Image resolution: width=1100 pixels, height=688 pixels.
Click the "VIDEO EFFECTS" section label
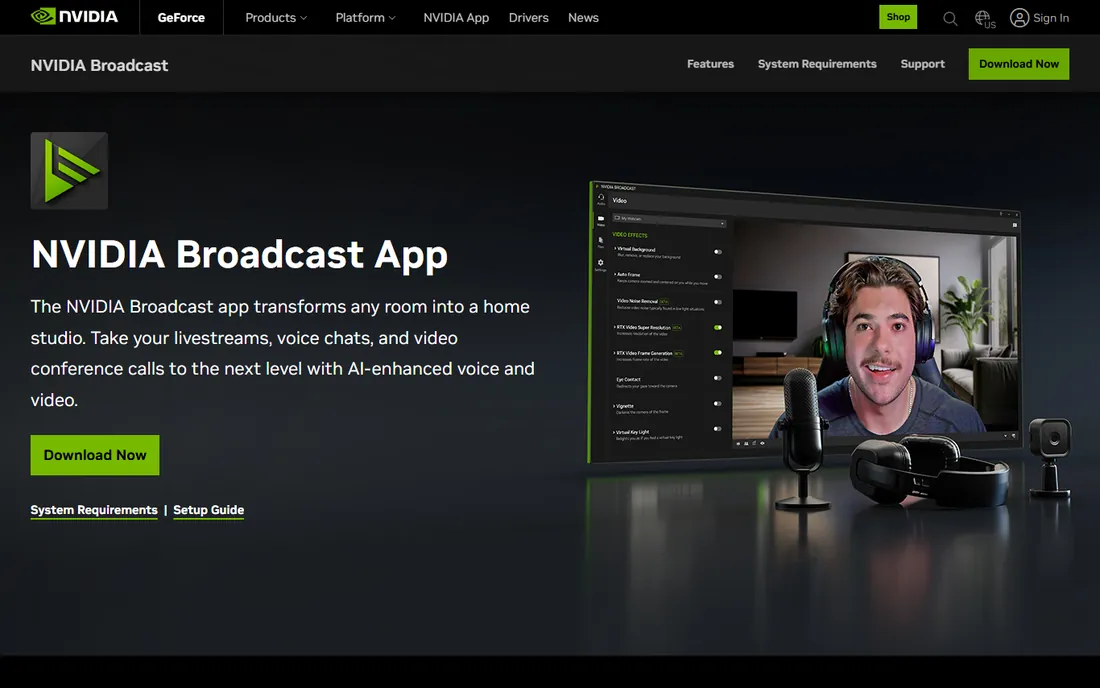[x=629, y=235]
